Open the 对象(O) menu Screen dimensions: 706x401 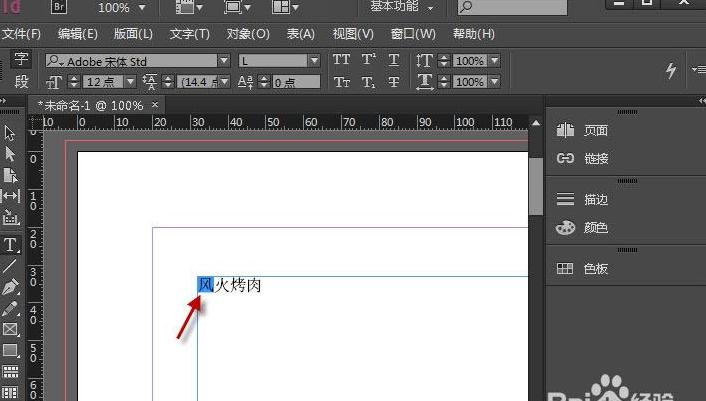248,34
